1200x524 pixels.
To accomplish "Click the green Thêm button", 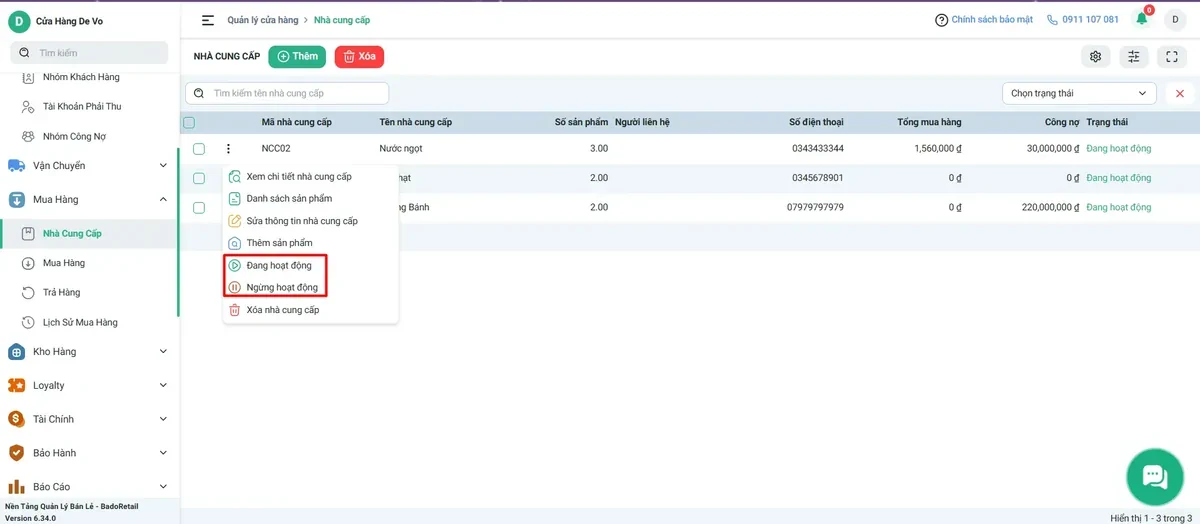I will tap(297, 57).
